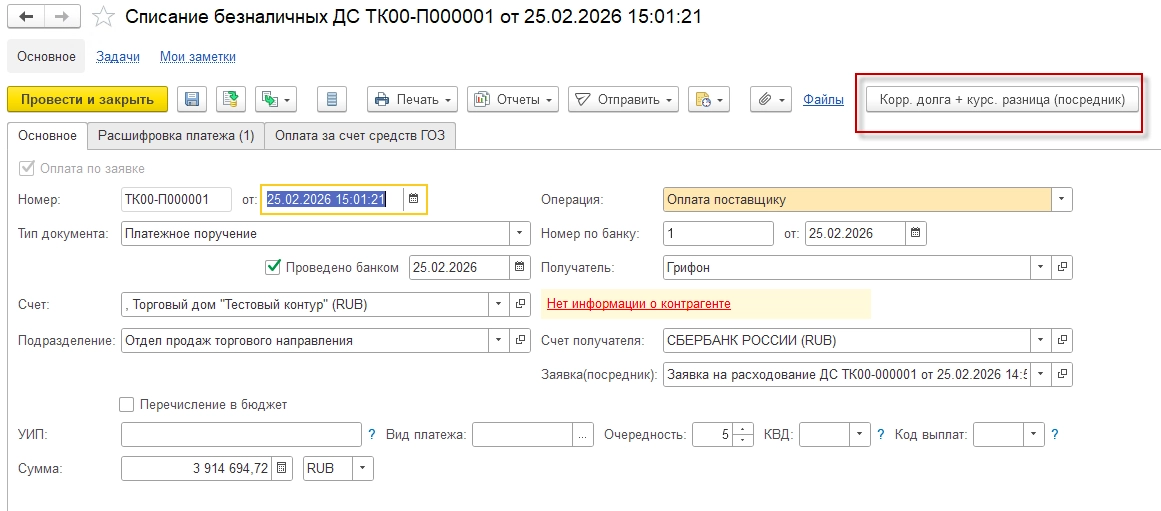Expand the Счет получателя dropdown arrow
The width and height of the screenshot is (1161, 511).
click(1041, 341)
